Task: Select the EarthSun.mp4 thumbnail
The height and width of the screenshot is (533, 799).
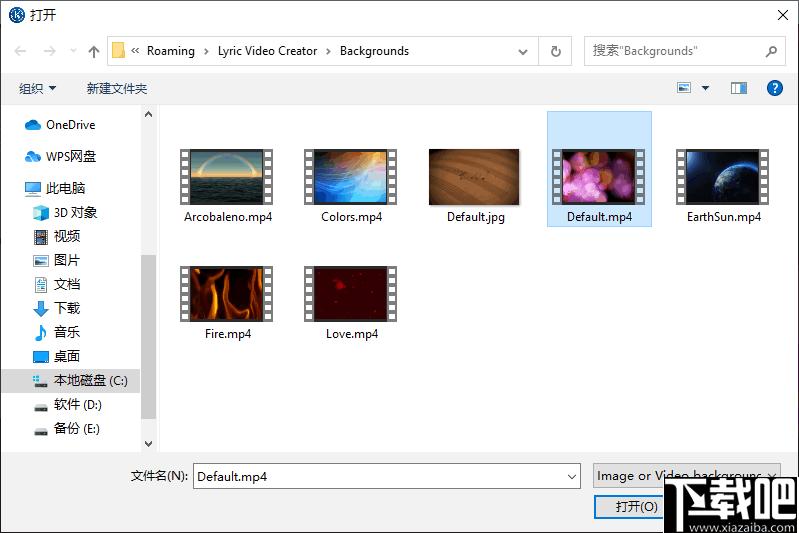Action: (723, 177)
